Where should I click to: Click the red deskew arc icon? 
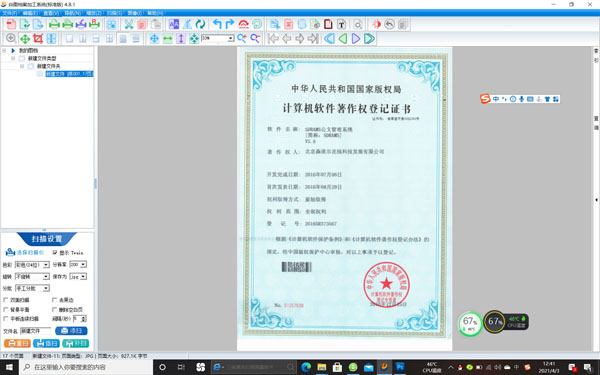pos(243,24)
